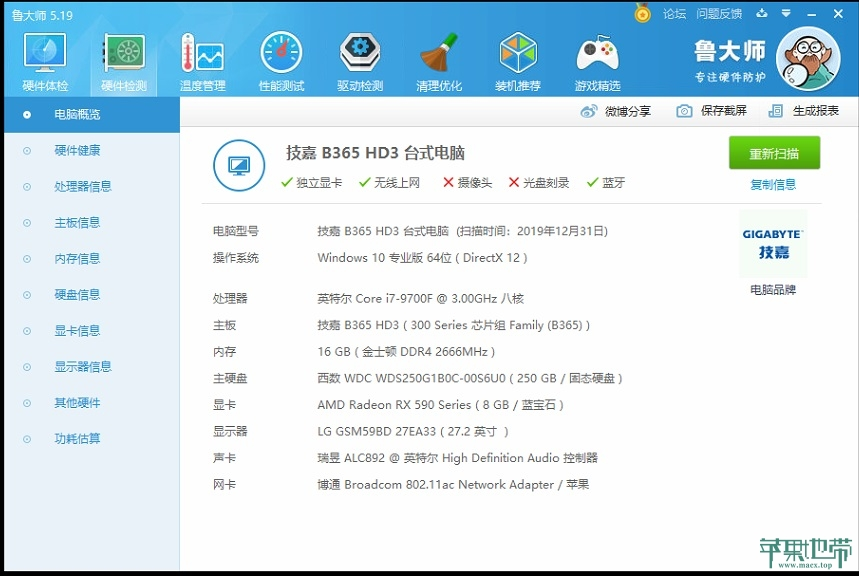
Task: Switch to the 硬件健康 sidebar tab
Action: point(91,151)
